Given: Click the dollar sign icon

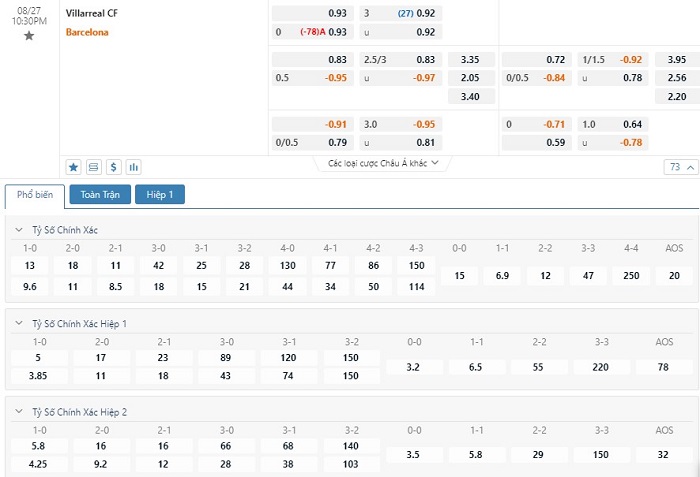Looking at the screenshot, I should point(114,167).
